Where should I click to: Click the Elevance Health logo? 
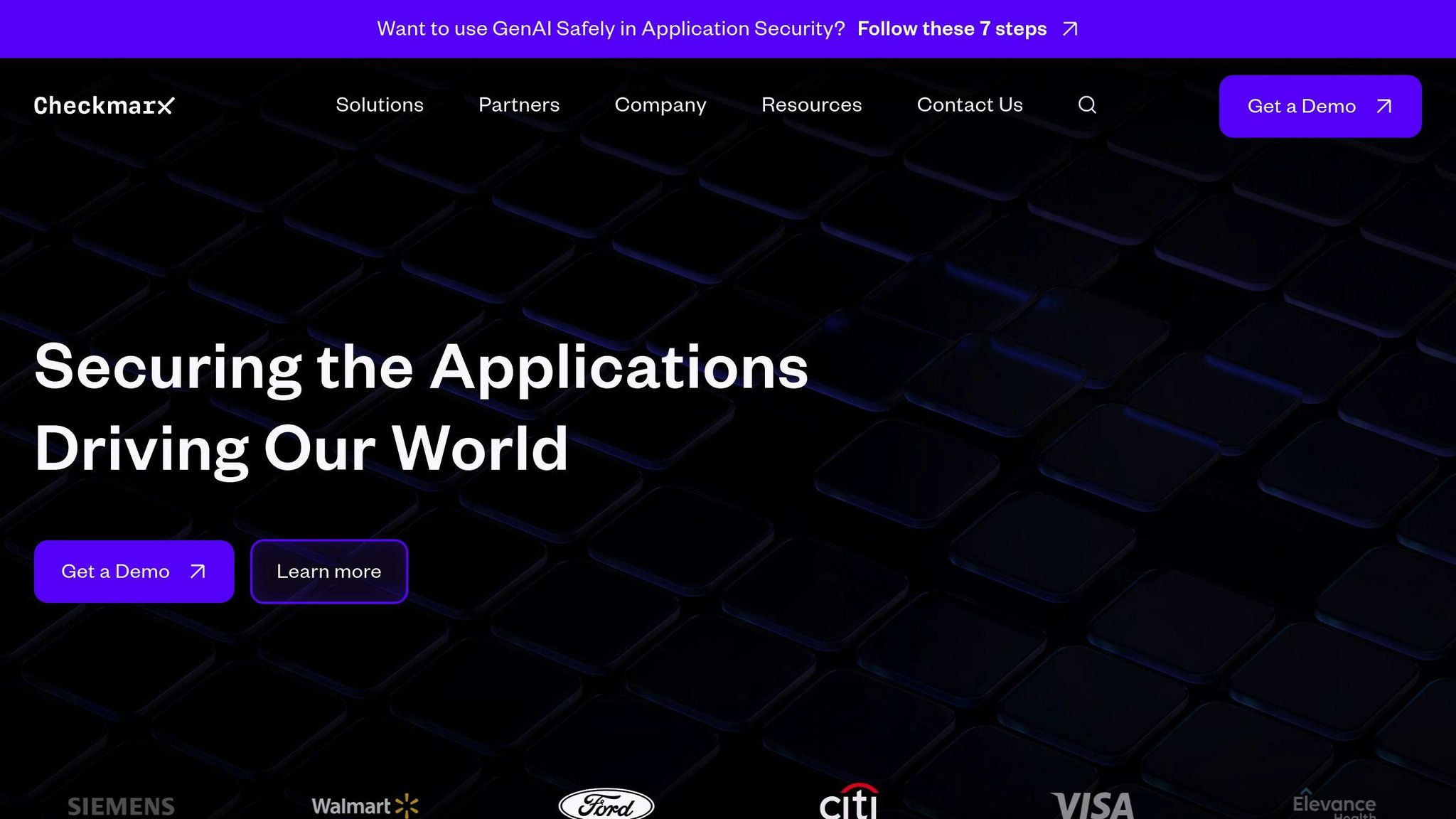[x=1334, y=805]
